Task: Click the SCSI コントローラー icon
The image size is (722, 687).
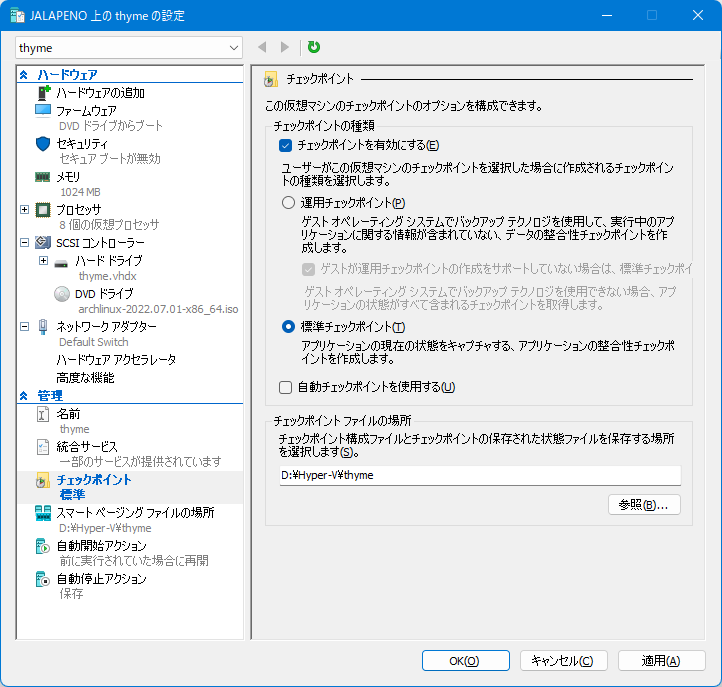Action: (43, 243)
